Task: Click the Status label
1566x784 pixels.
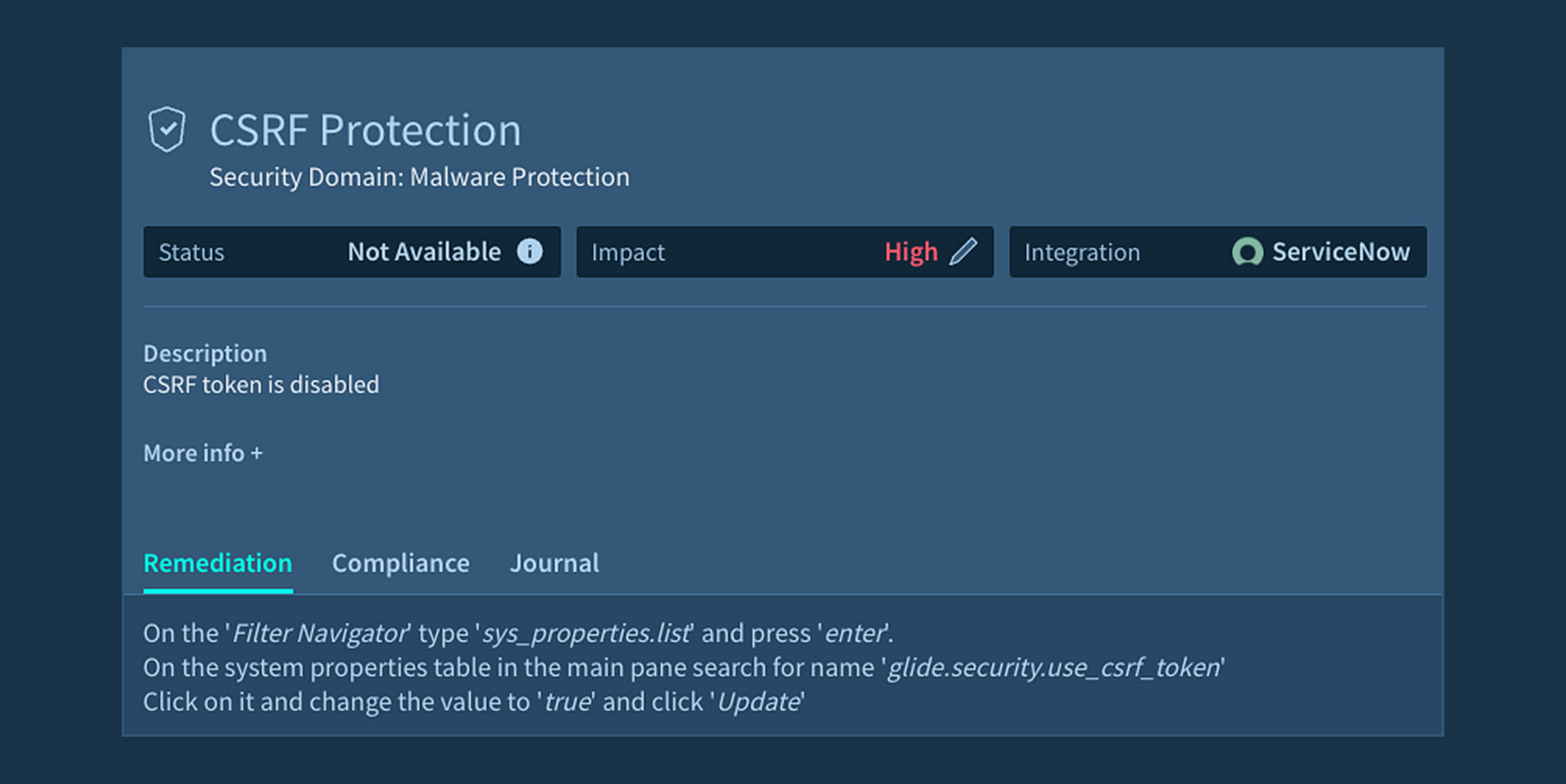Action: coord(191,253)
